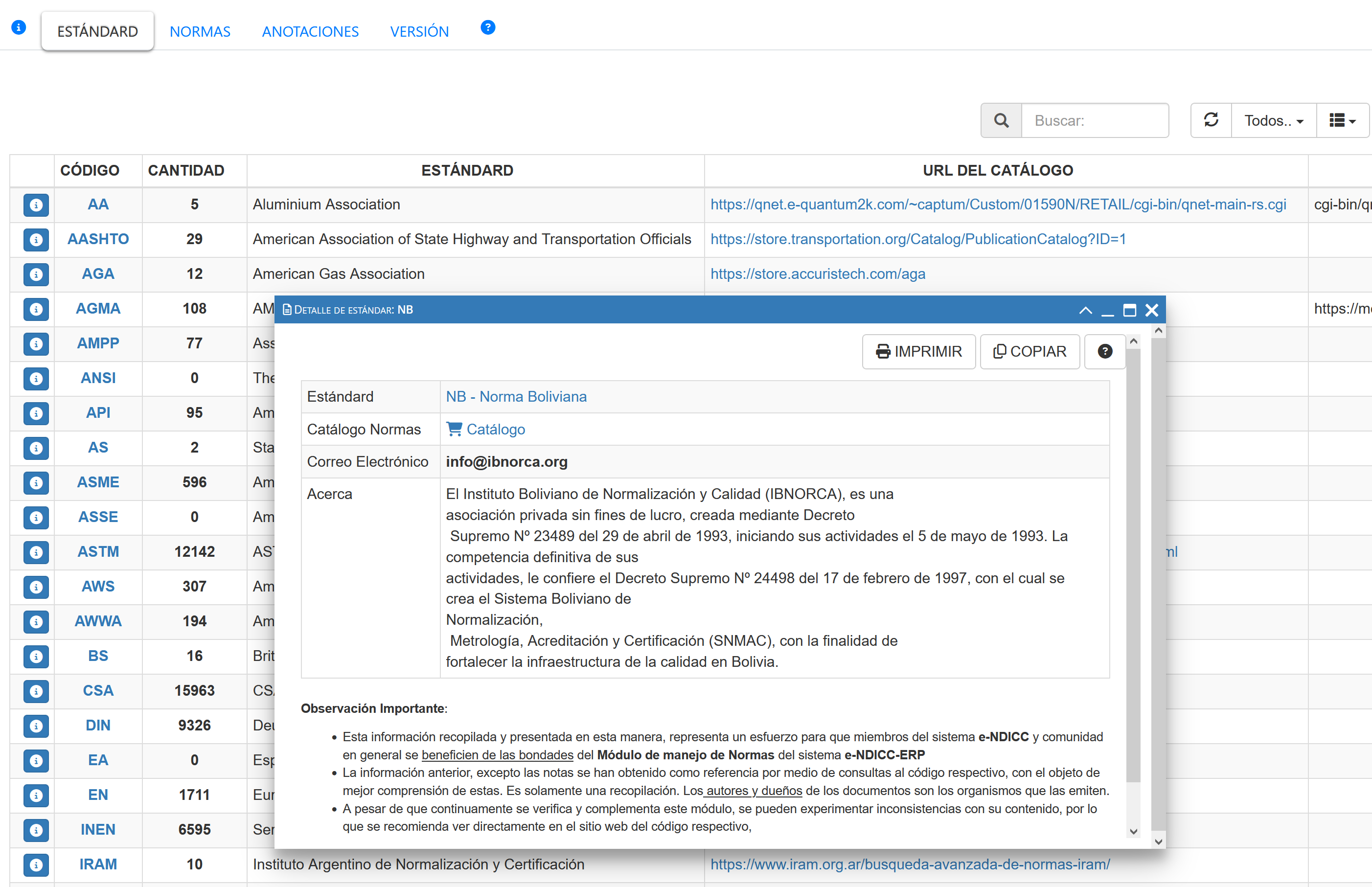The height and width of the screenshot is (887, 1372).
Task: Click the dialog inner vertical scrollbar
Action: coord(1133,576)
